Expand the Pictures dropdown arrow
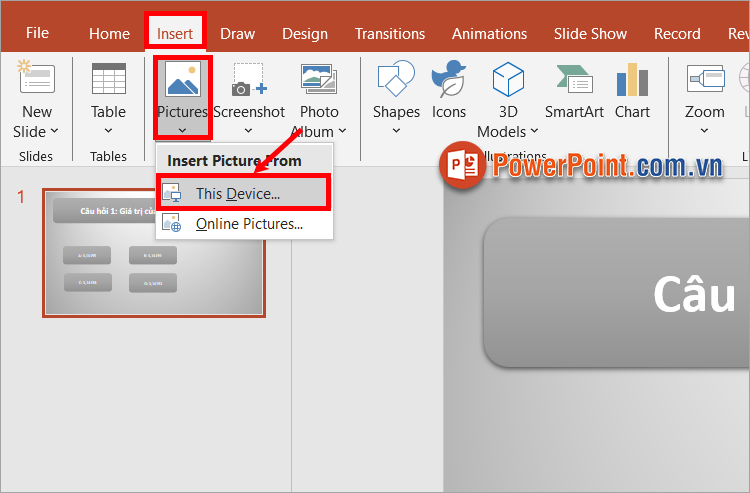Screen dimensions: 750x493 pyautogui.click(x=182, y=129)
